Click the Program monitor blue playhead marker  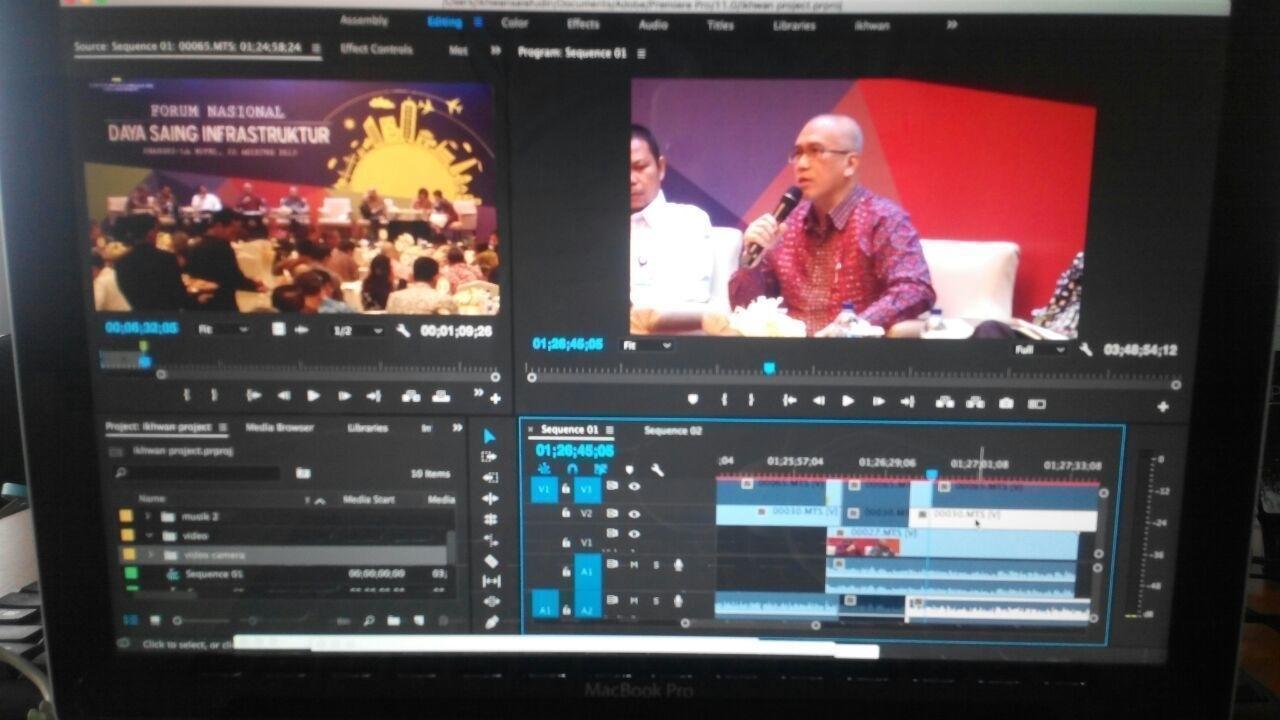tap(769, 368)
